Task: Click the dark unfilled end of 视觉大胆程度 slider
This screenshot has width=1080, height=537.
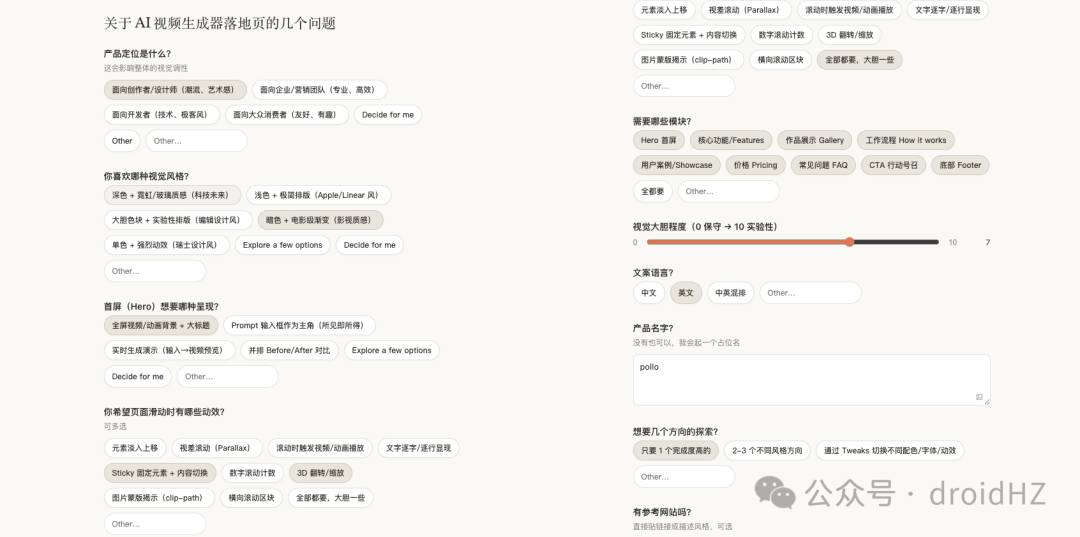Action: coord(895,242)
